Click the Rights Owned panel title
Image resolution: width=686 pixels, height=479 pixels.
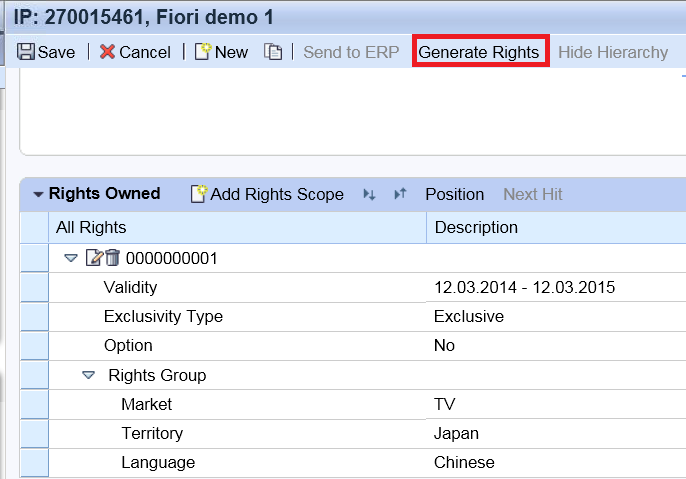(105, 193)
